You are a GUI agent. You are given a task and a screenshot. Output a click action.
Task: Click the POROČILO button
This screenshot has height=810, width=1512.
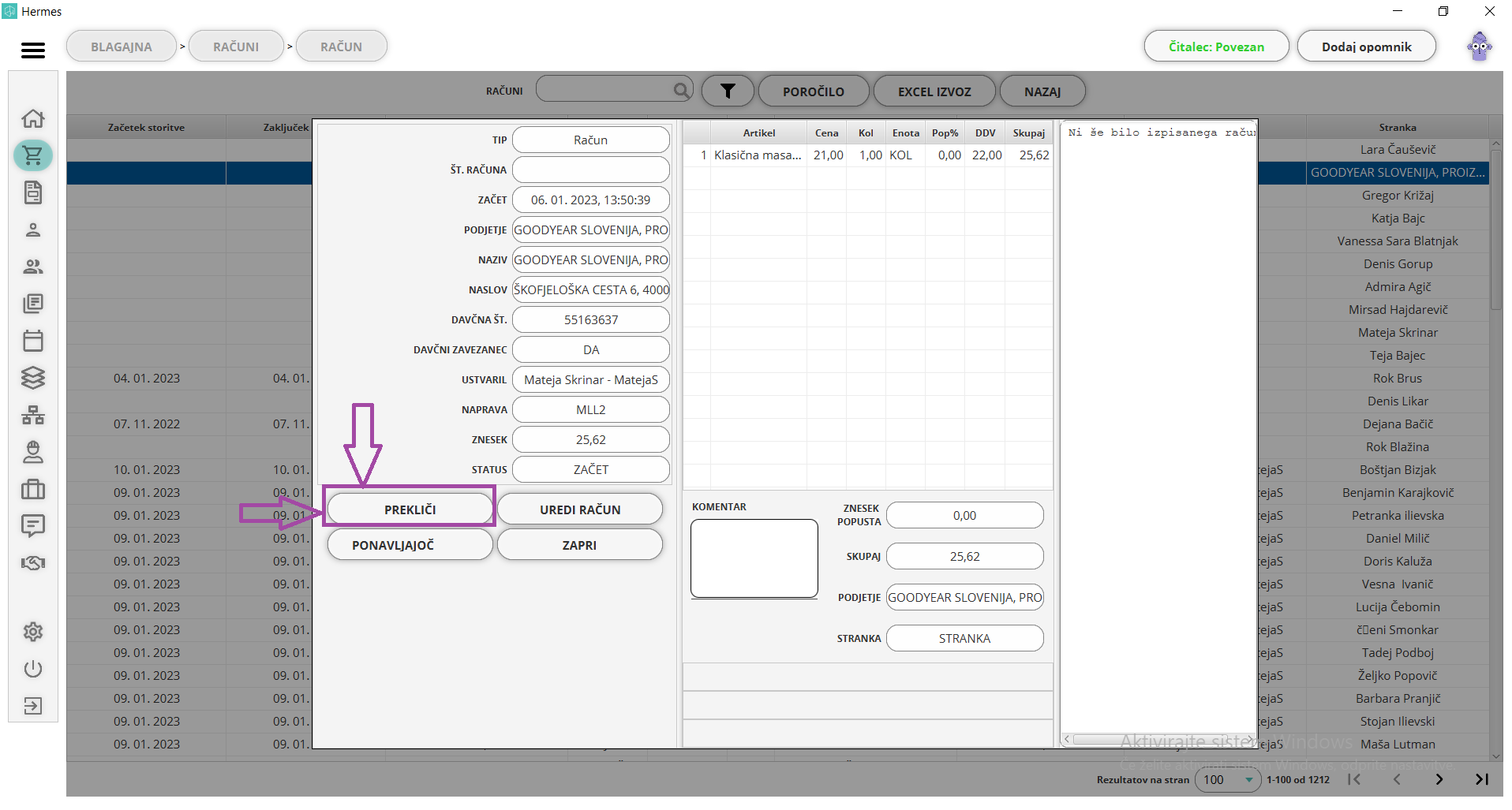814,91
